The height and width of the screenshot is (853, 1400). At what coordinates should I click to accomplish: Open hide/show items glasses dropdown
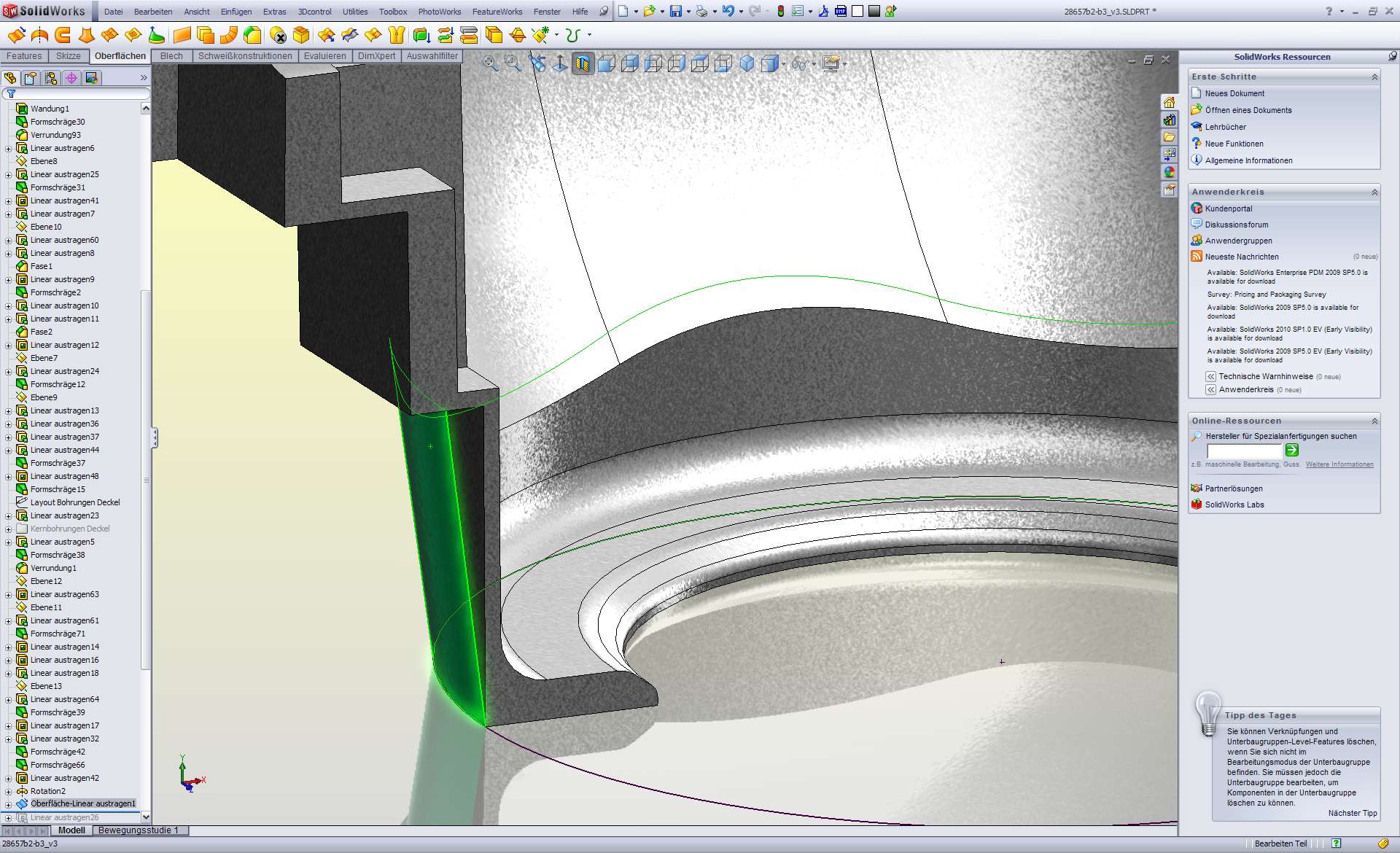click(x=801, y=64)
